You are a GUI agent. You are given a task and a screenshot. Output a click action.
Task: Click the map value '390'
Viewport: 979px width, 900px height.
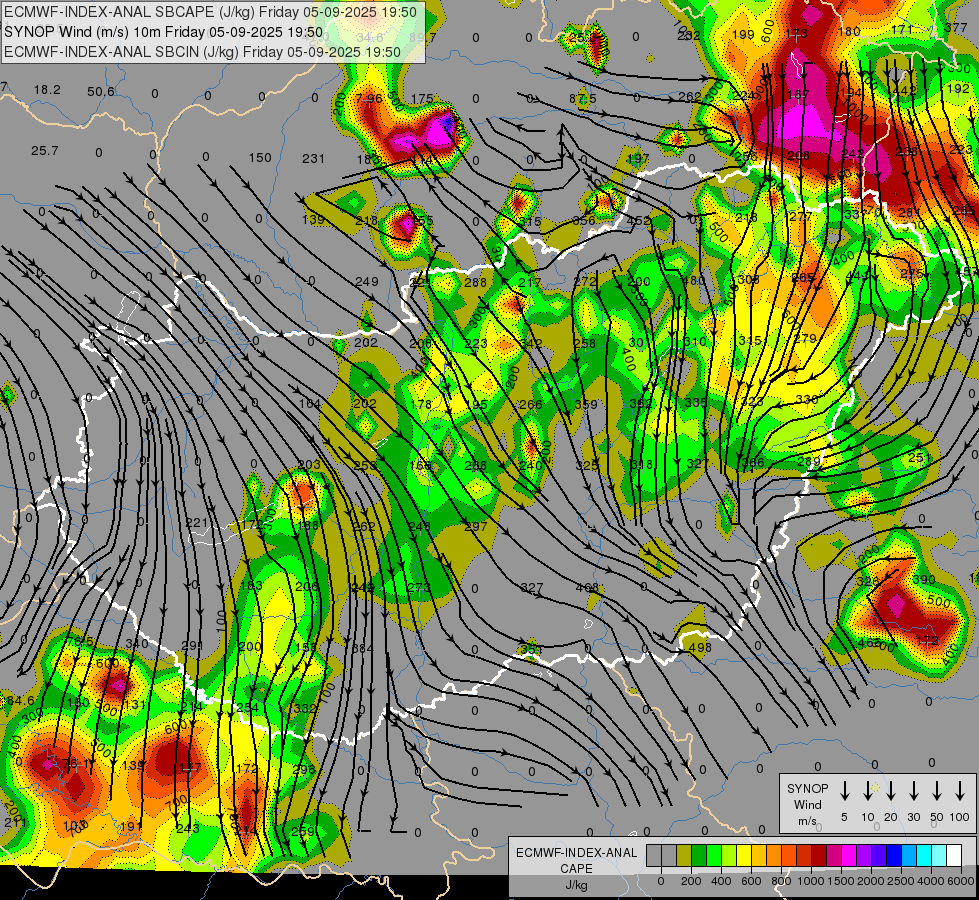tap(924, 580)
